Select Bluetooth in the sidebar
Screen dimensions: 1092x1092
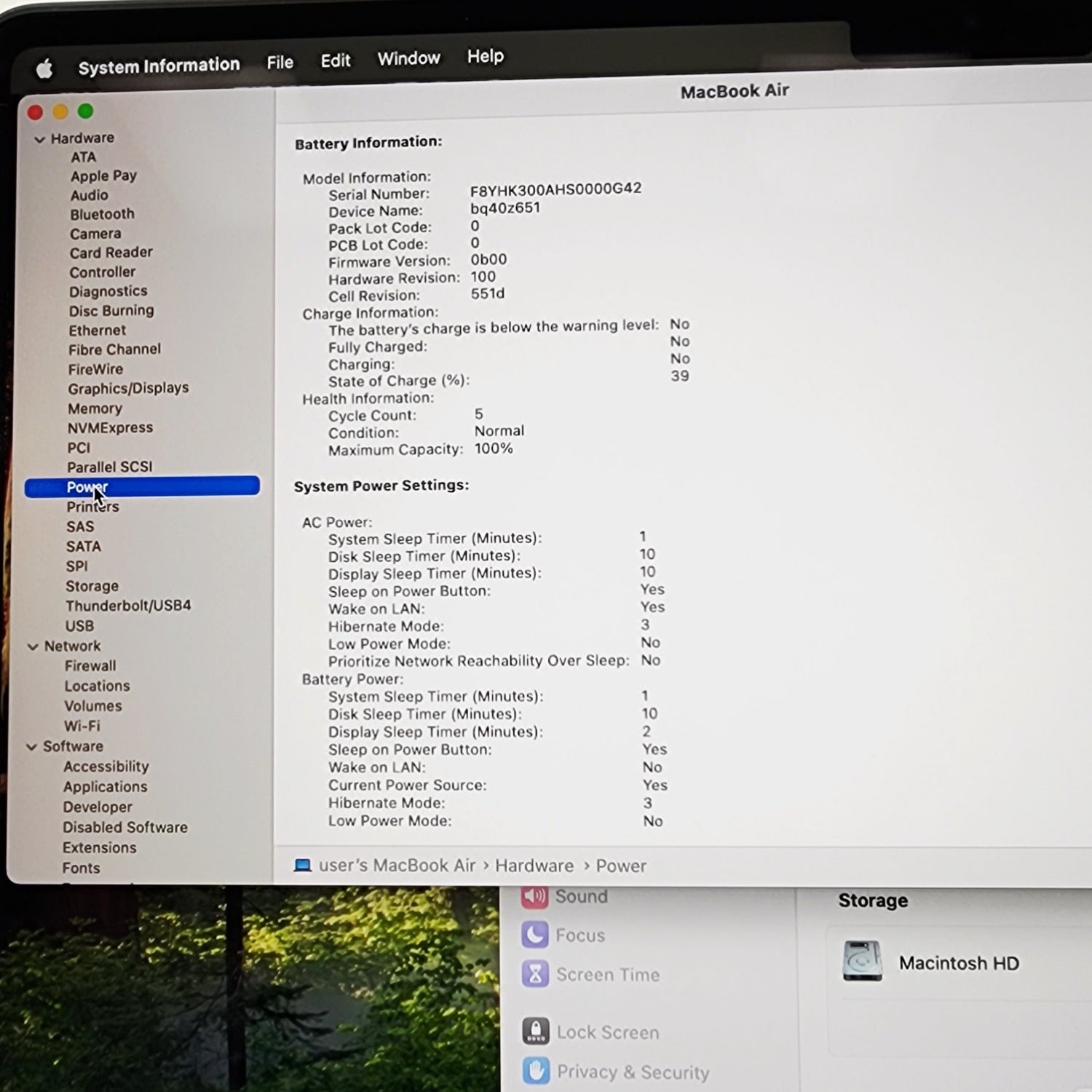(x=102, y=214)
